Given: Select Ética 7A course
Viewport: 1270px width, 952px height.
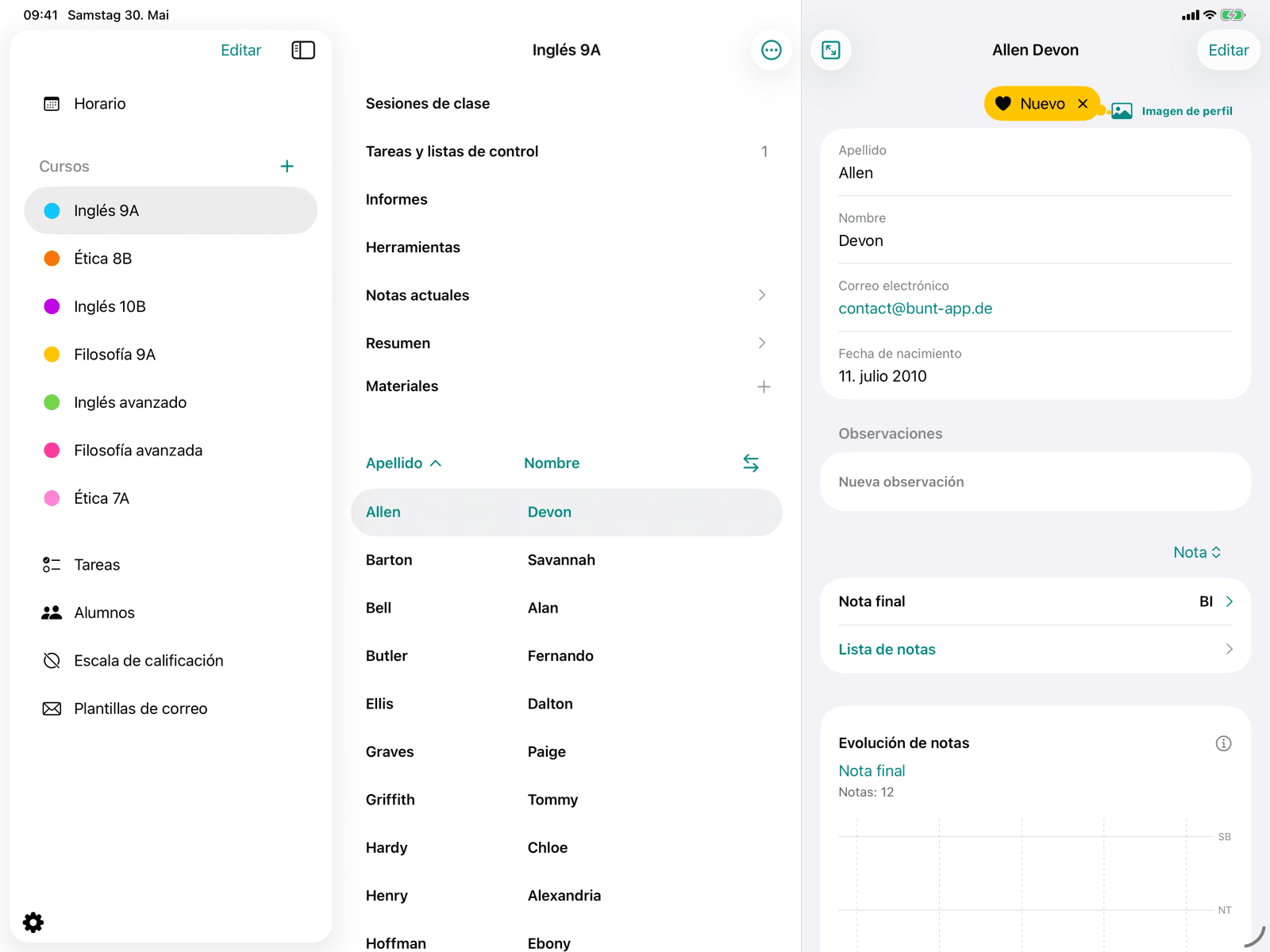Looking at the screenshot, I should click(x=171, y=499).
